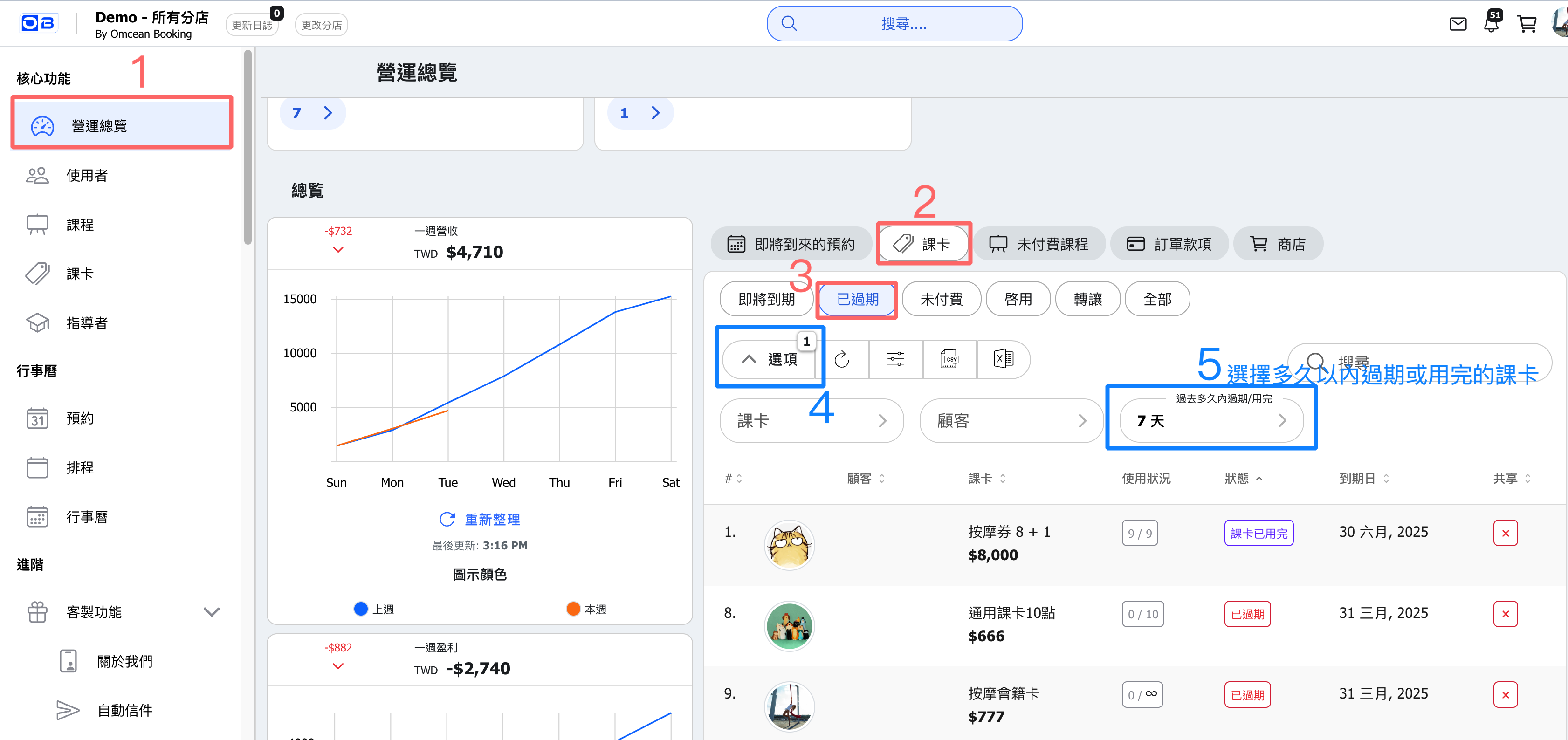Export list using the CSV icon
1568x740 pixels.
(x=949, y=359)
